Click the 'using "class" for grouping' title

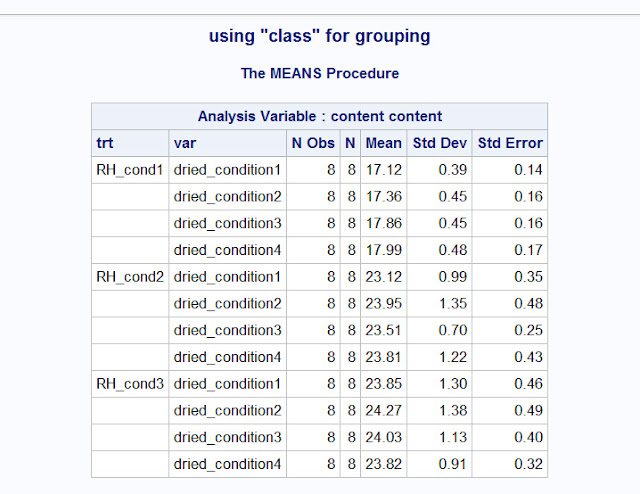(x=320, y=36)
